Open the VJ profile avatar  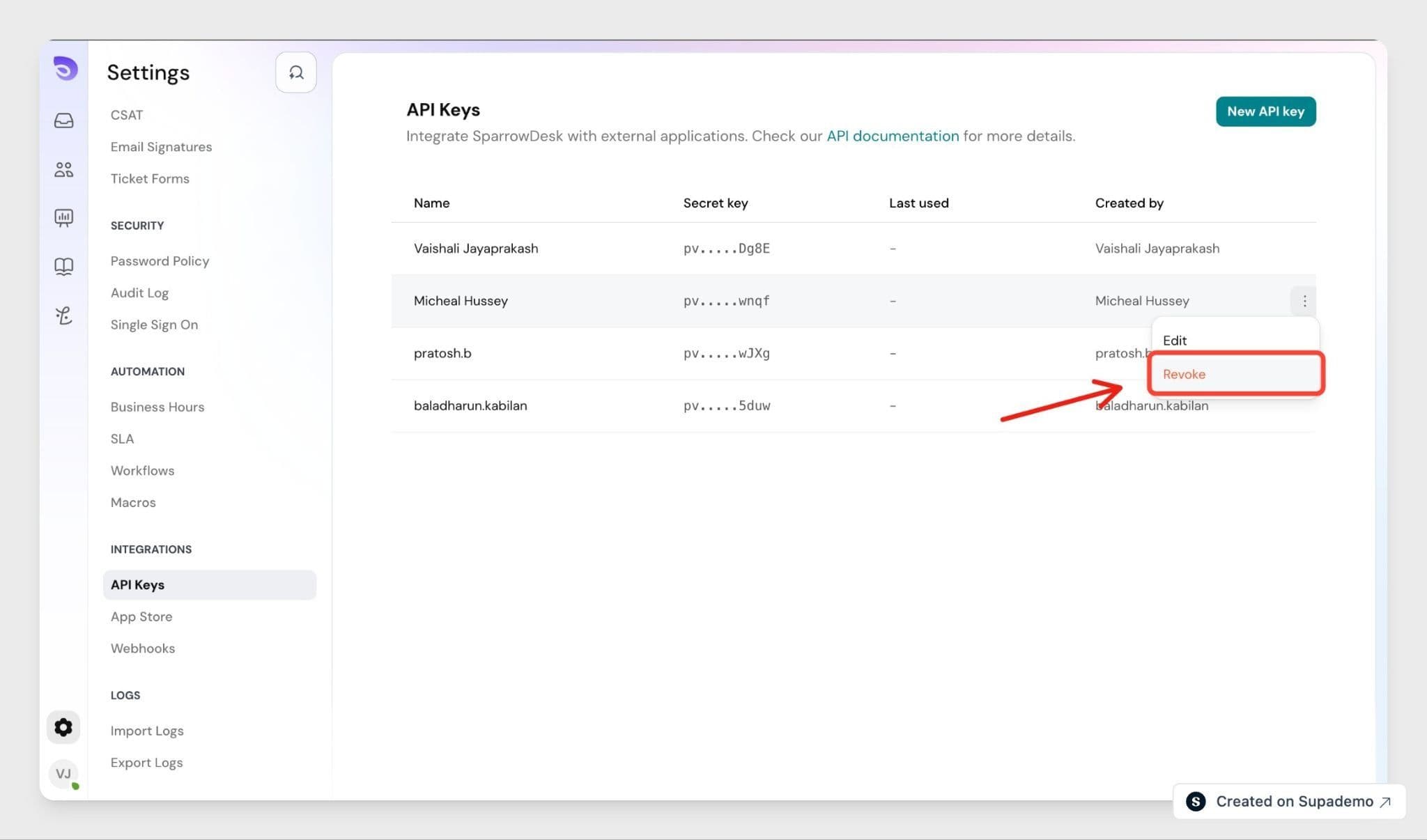pos(63,774)
